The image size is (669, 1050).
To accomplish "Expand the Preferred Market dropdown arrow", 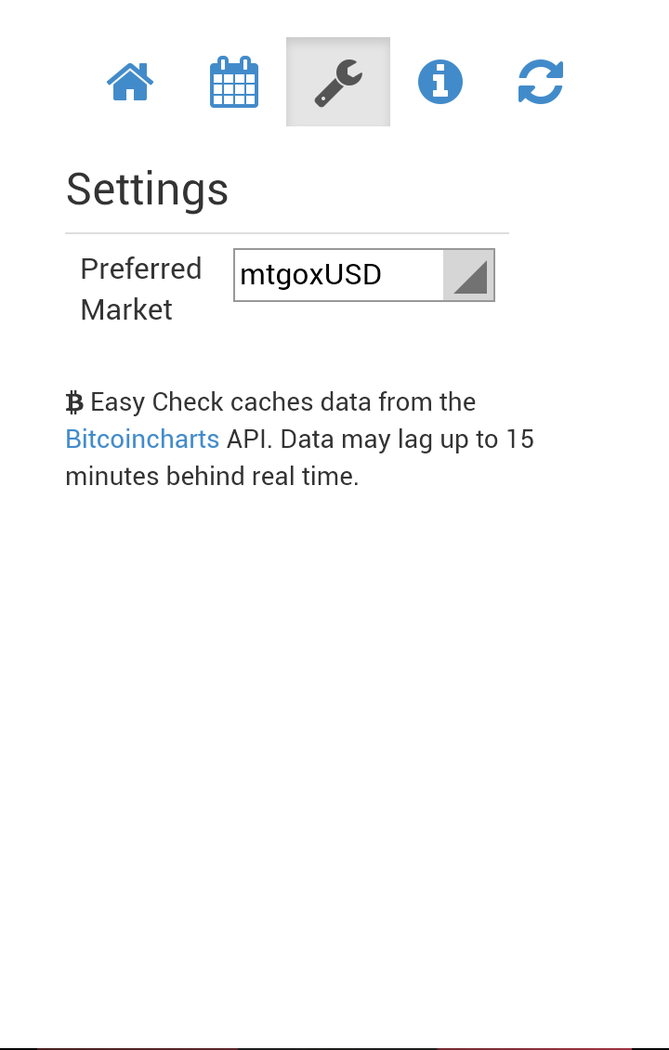I will click(x=468, y=275).
